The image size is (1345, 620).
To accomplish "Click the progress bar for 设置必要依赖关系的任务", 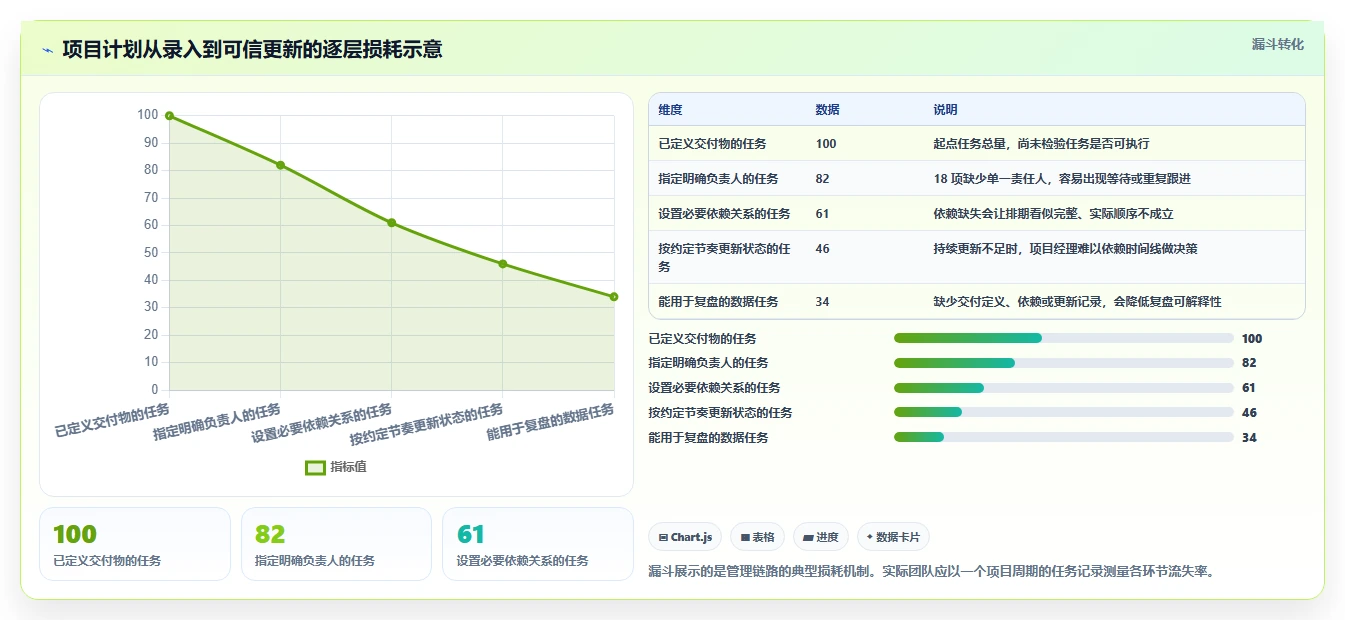I will click(x=1064, y=388).
